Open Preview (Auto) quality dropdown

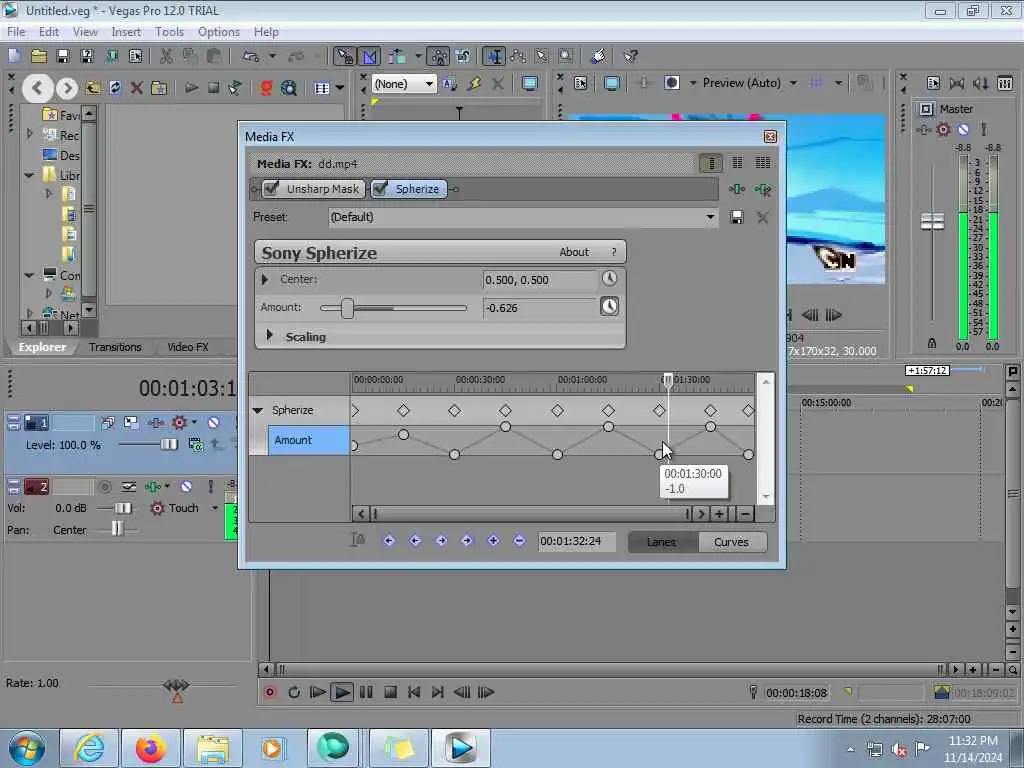click(793, 83)
